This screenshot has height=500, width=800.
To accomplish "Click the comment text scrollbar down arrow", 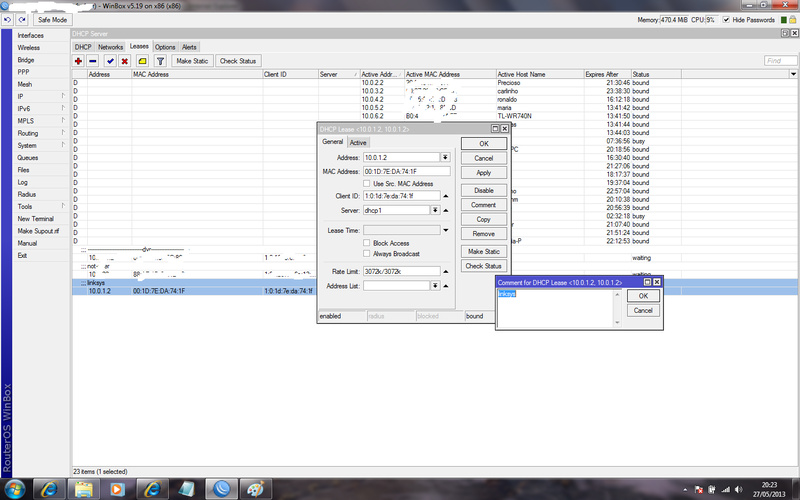I will click(617, 322).
